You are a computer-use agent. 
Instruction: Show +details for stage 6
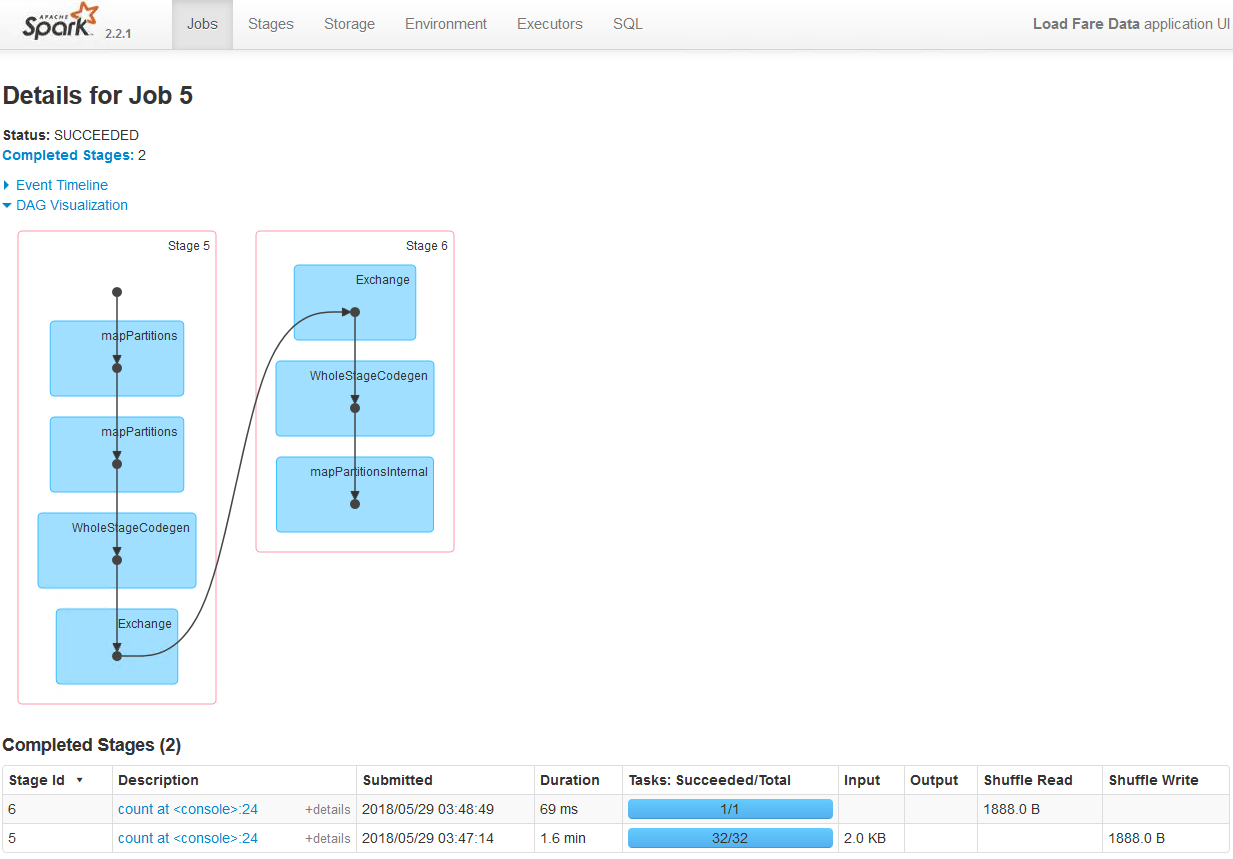[x=328, y=809]
